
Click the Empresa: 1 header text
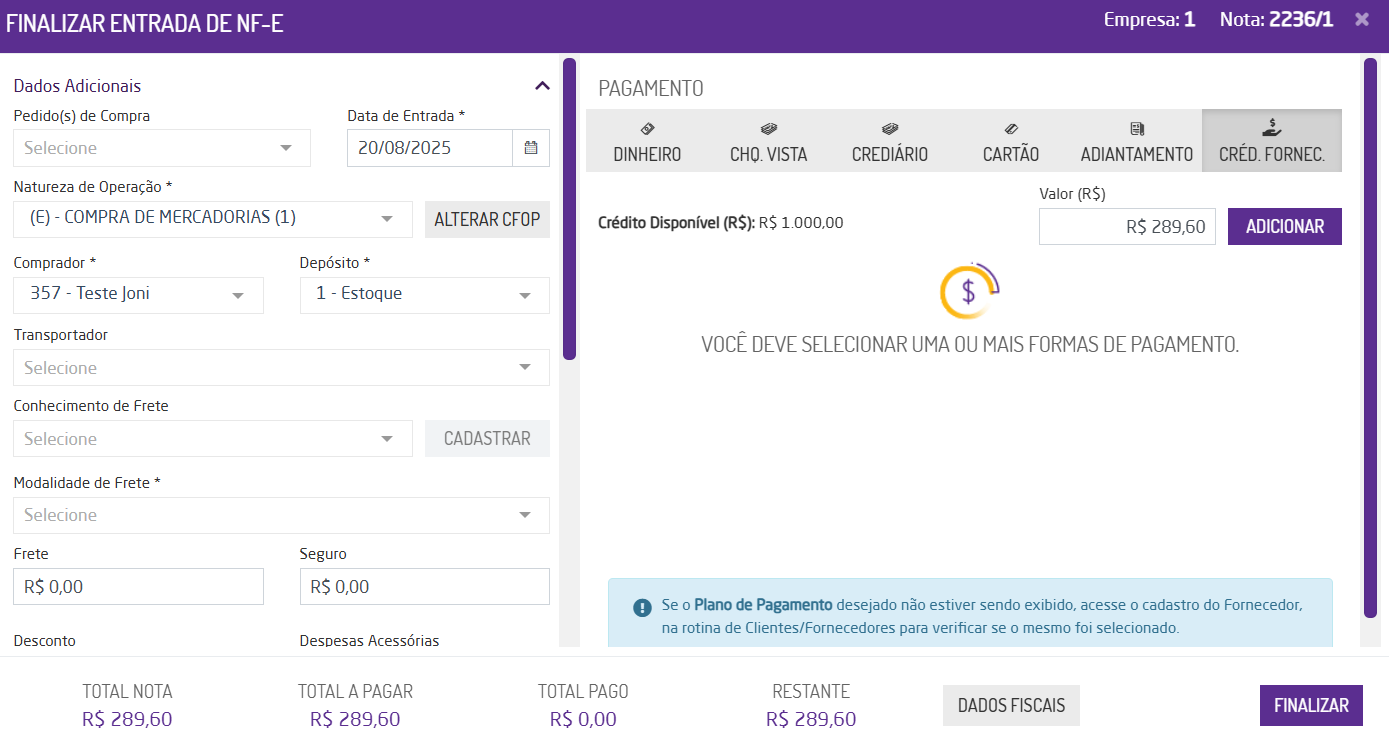click(x=1149, y=19)
